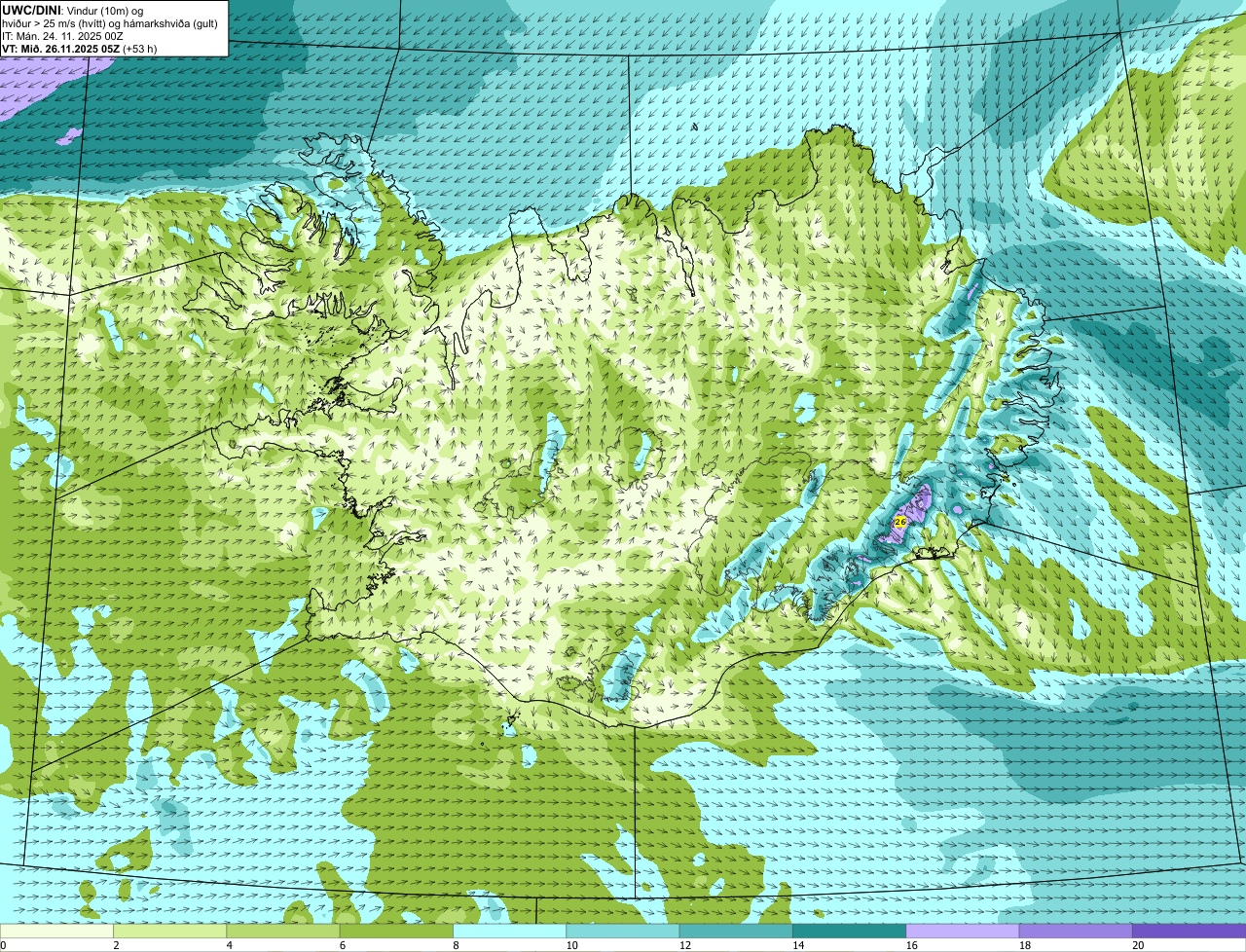
Task: Pick the light purple 16–18 m/s colour bar segment
Action: (x=963, y=931)
